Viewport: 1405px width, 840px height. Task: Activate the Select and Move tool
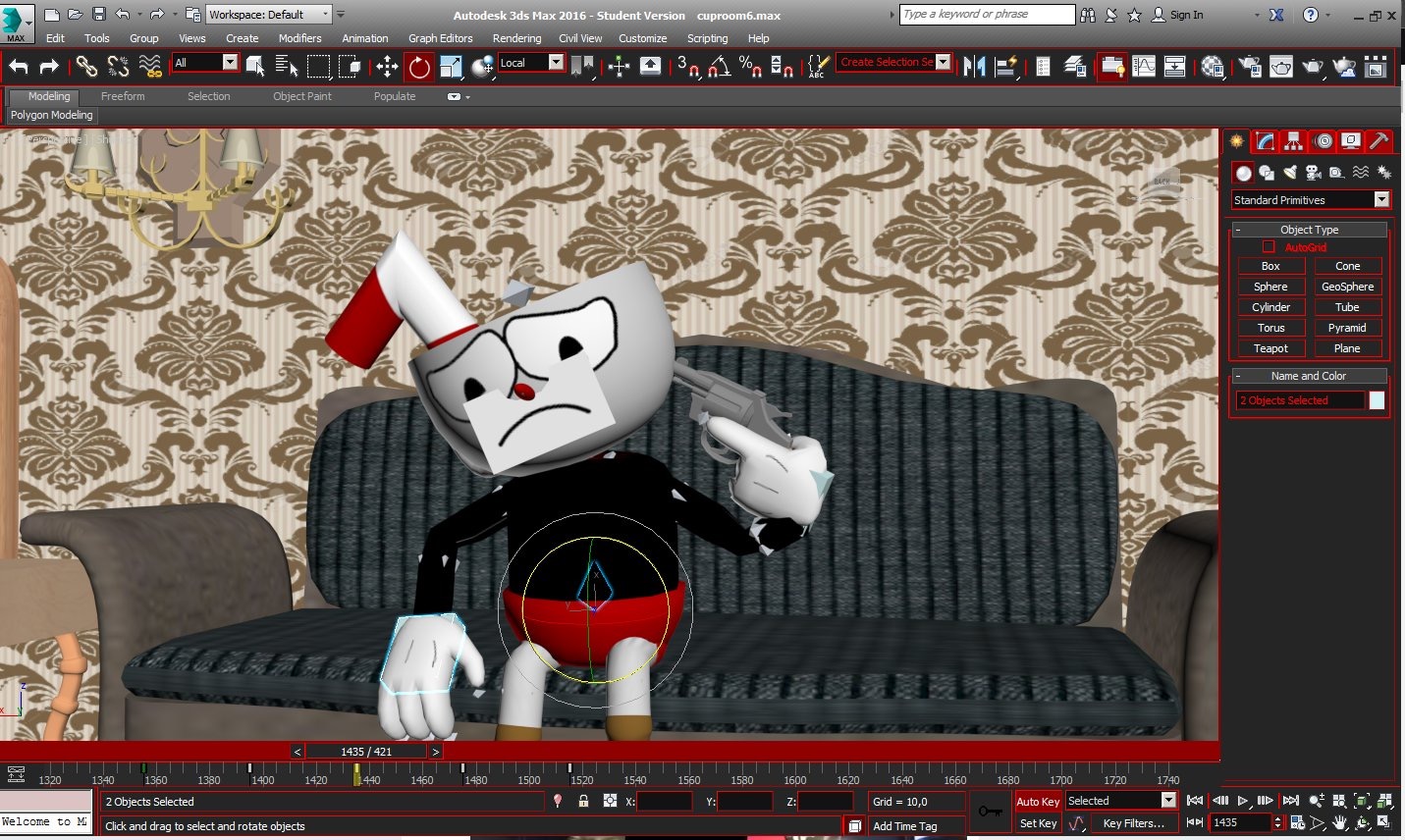[387, 66]
